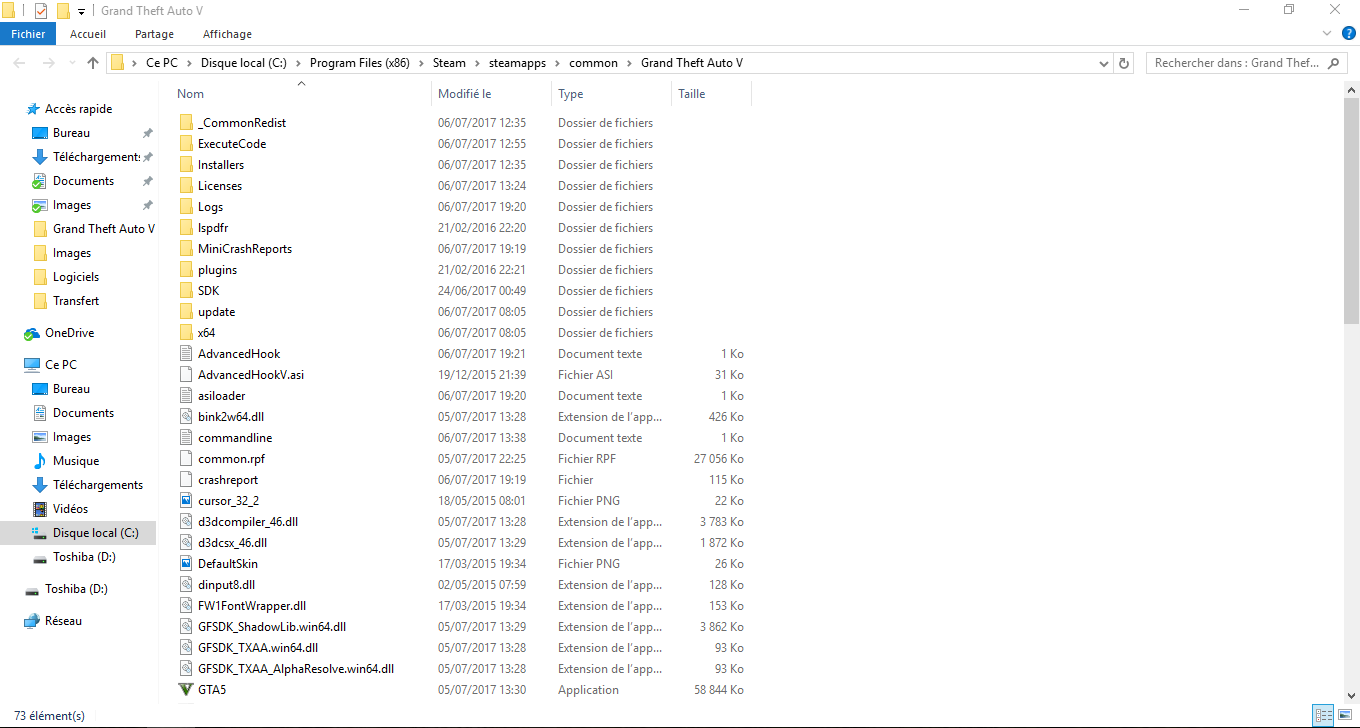
Task: Open Grand Theft Auto V in the sidebar quick access
Action: (x=104, y=229)
